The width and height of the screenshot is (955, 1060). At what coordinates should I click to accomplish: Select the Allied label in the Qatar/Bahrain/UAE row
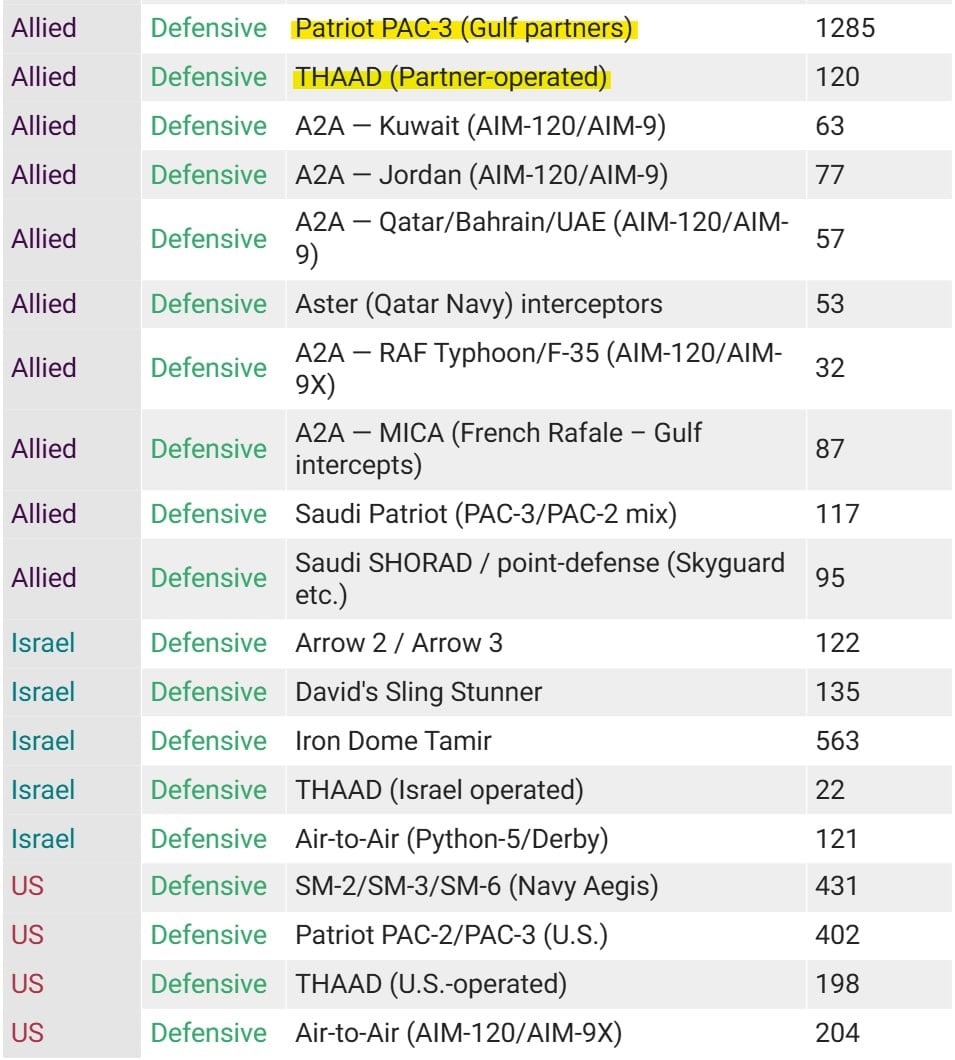pyautogui.click(x=44, y=240)
